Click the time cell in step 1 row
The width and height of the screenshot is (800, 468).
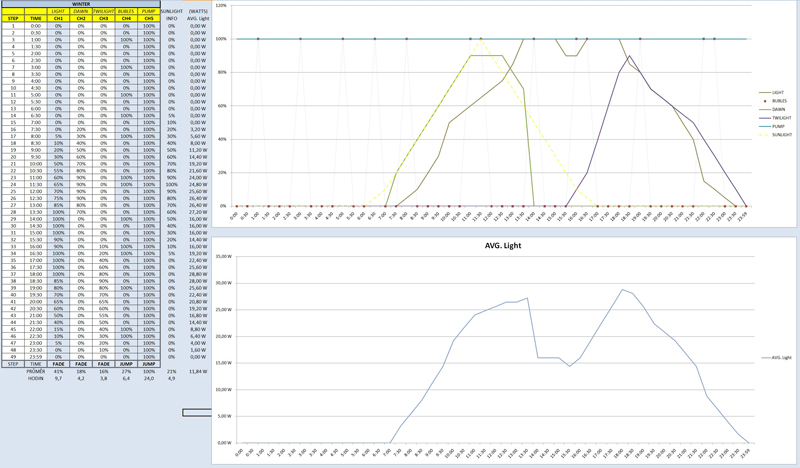point(35,25)
